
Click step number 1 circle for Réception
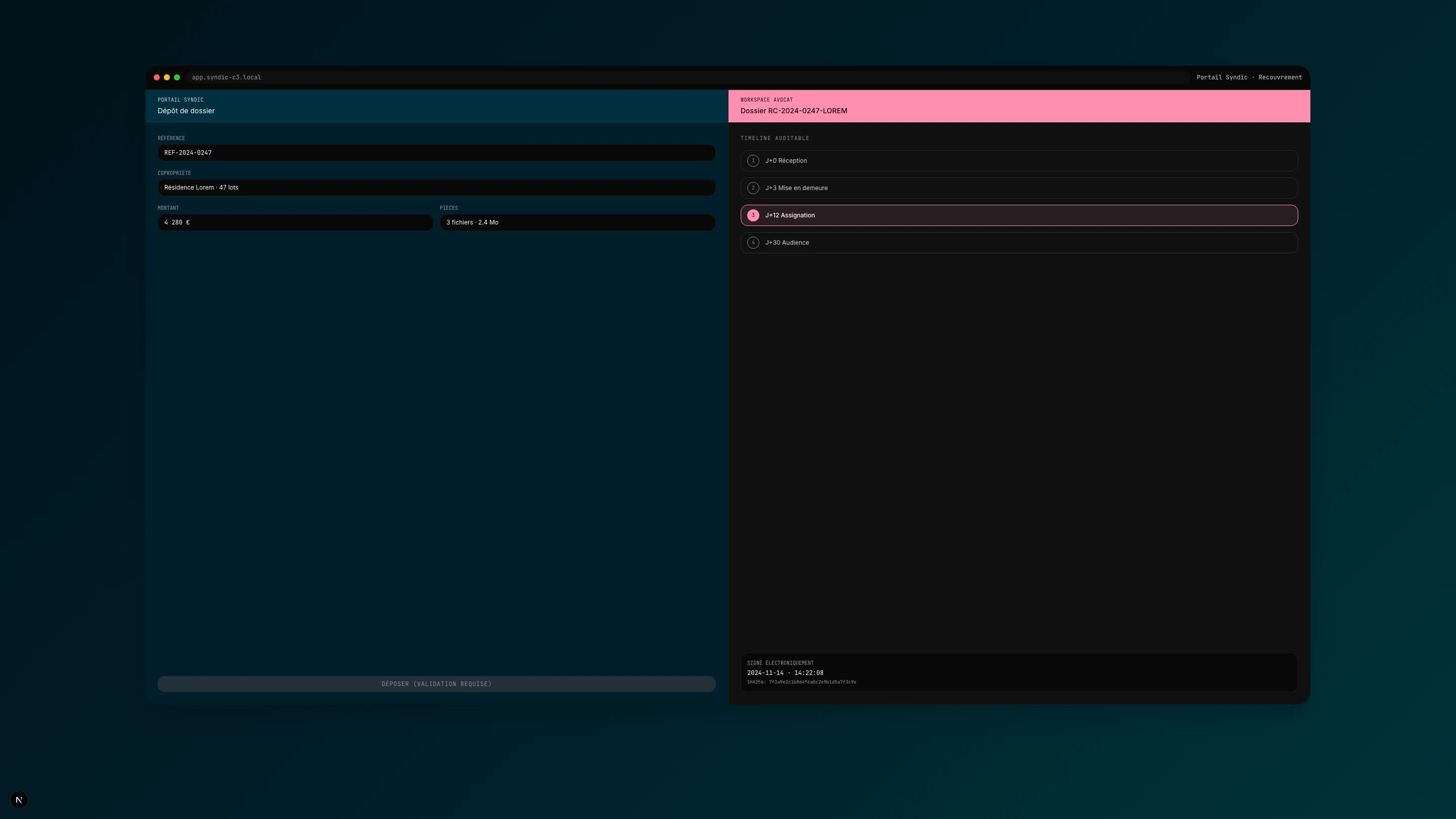pos(753,161)
